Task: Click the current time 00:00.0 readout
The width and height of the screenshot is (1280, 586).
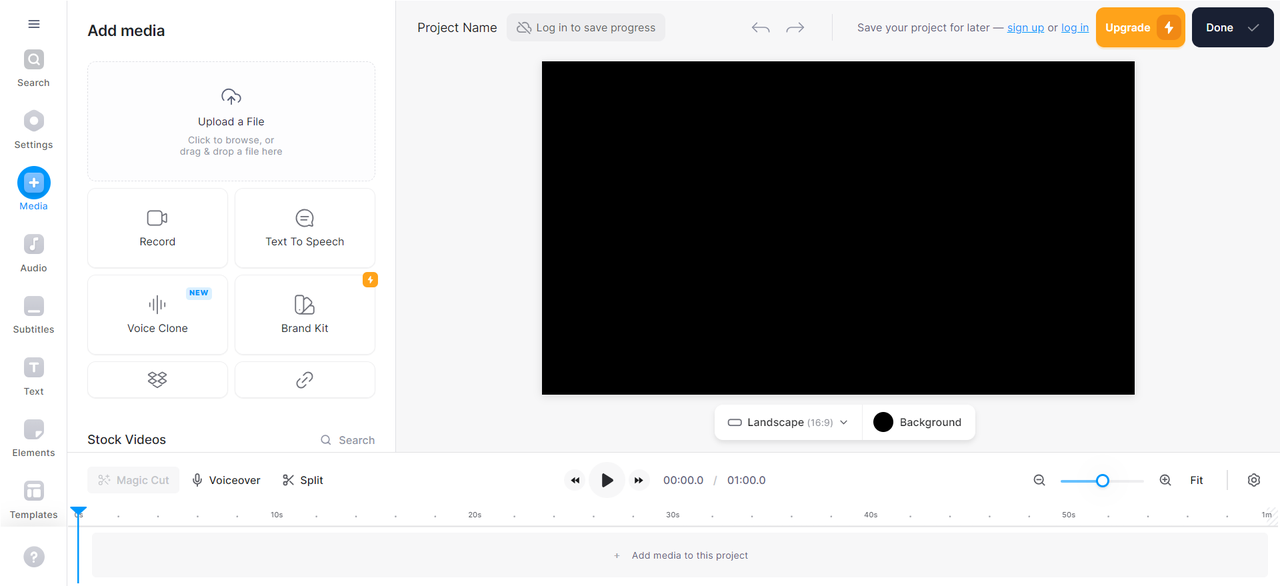Action: (683, 481)
